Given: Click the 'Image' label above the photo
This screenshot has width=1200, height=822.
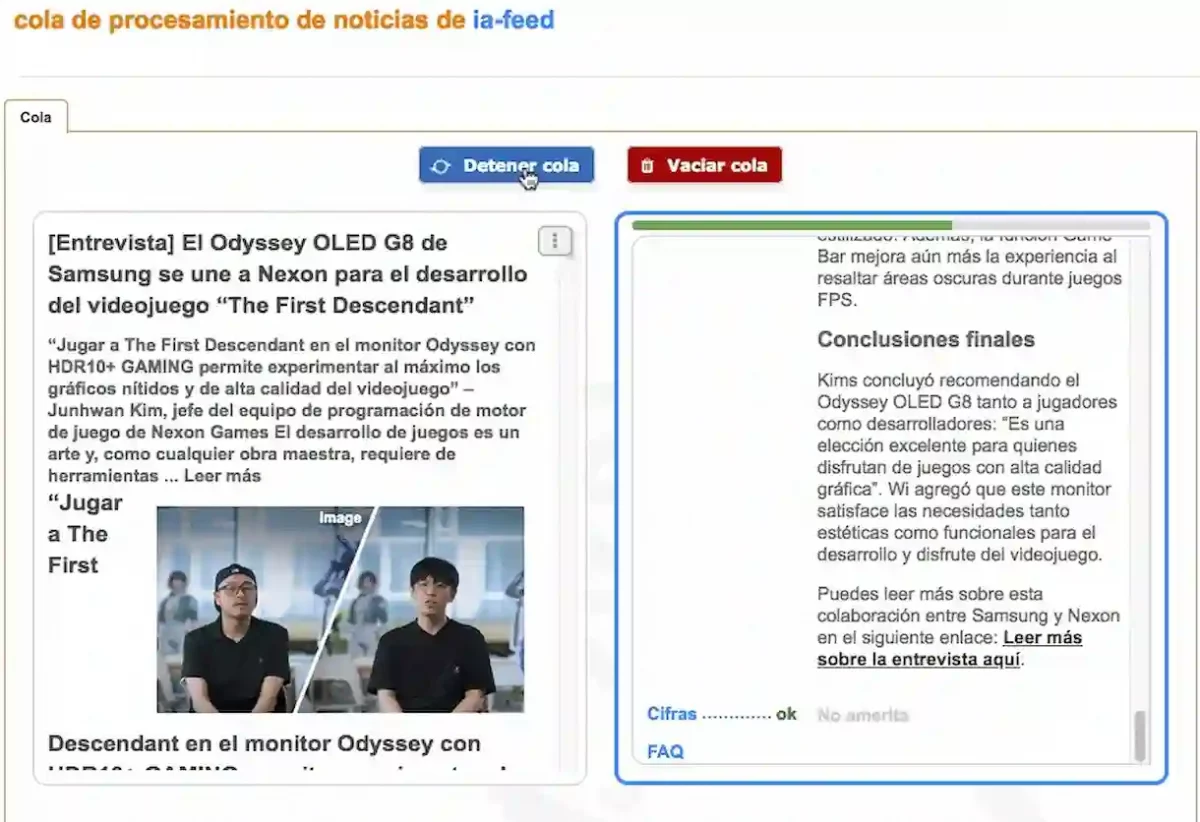Looking at the screenshot, I should [340, 518].
